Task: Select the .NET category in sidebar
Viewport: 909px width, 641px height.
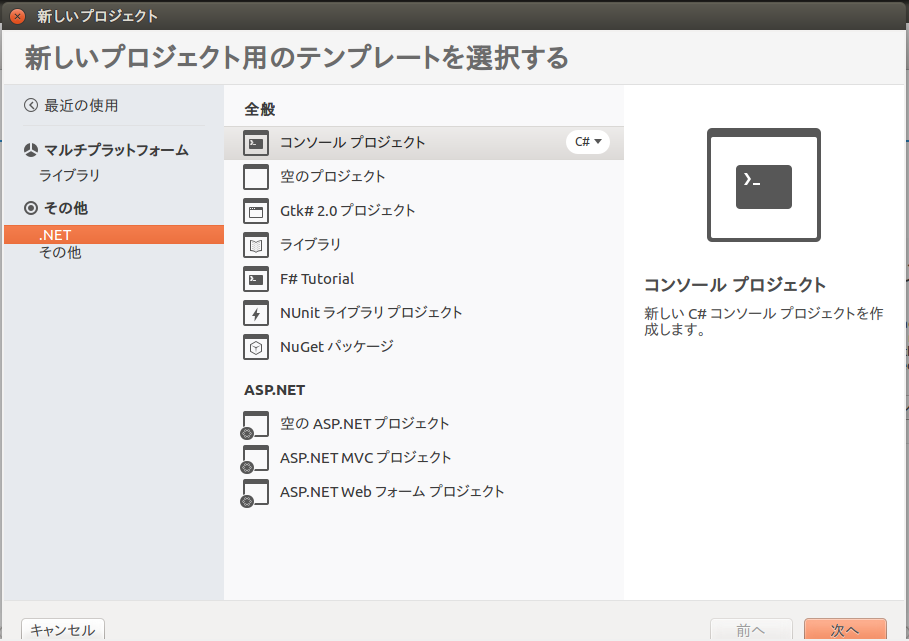Action: pos(49,234)
